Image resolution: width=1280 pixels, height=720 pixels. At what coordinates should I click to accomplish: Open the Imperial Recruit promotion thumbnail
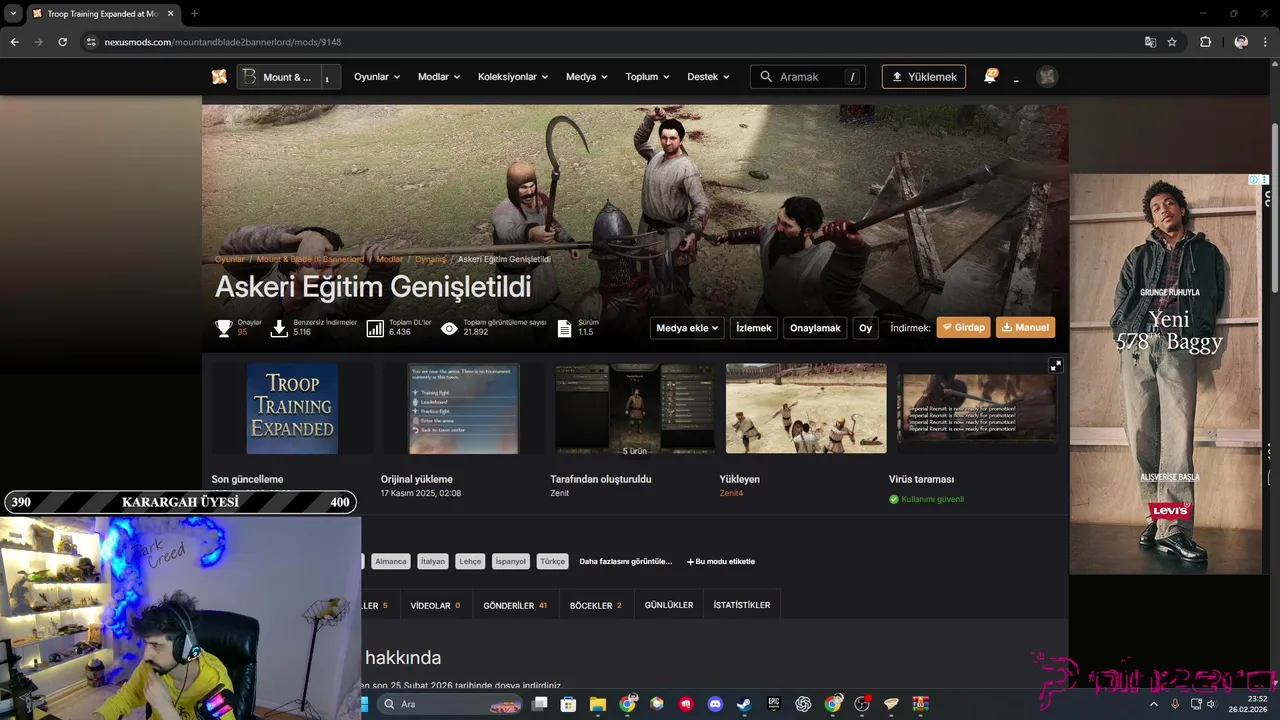coord(976,408)
